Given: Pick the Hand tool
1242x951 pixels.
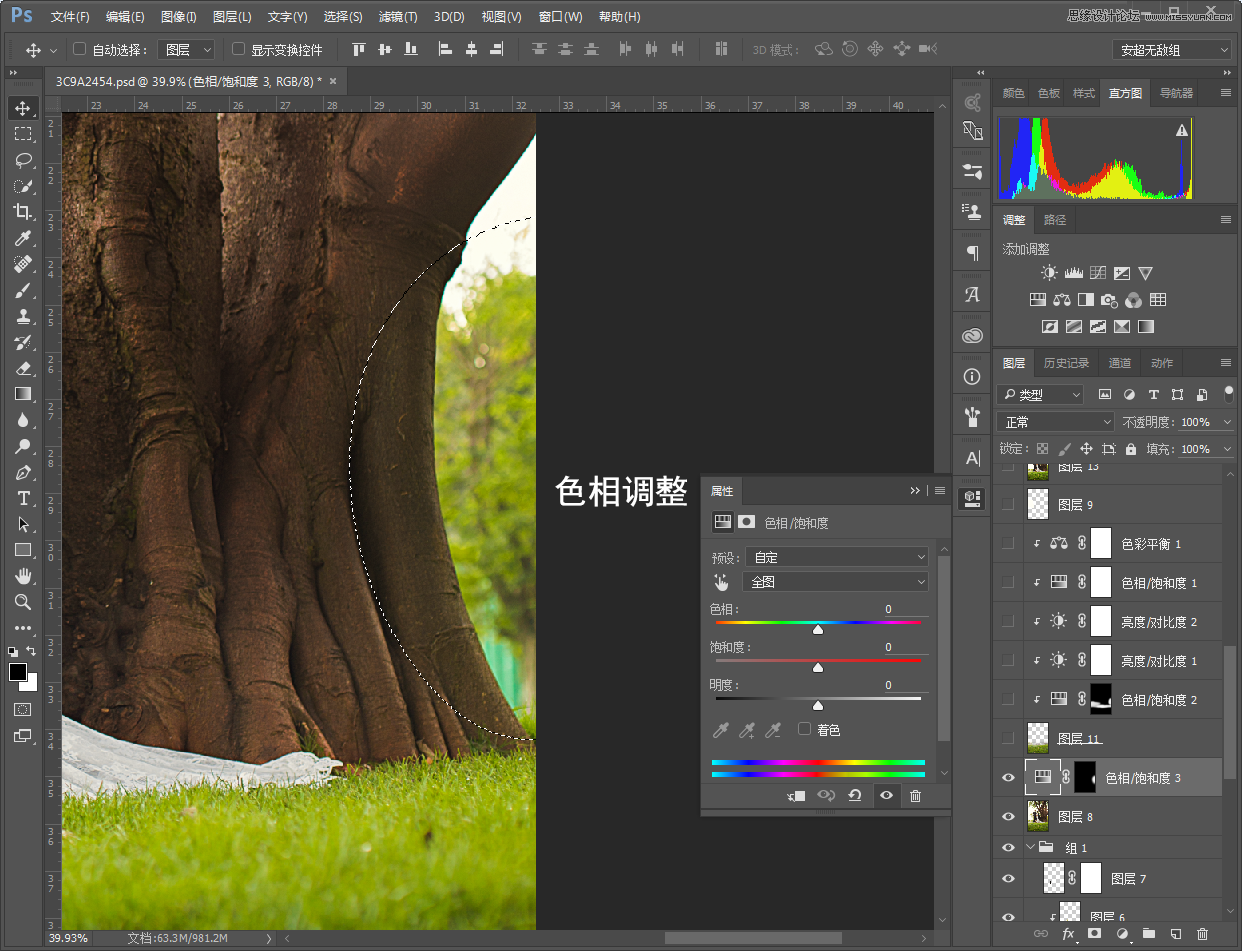Looking at the screenshot, I should [22, 576].
